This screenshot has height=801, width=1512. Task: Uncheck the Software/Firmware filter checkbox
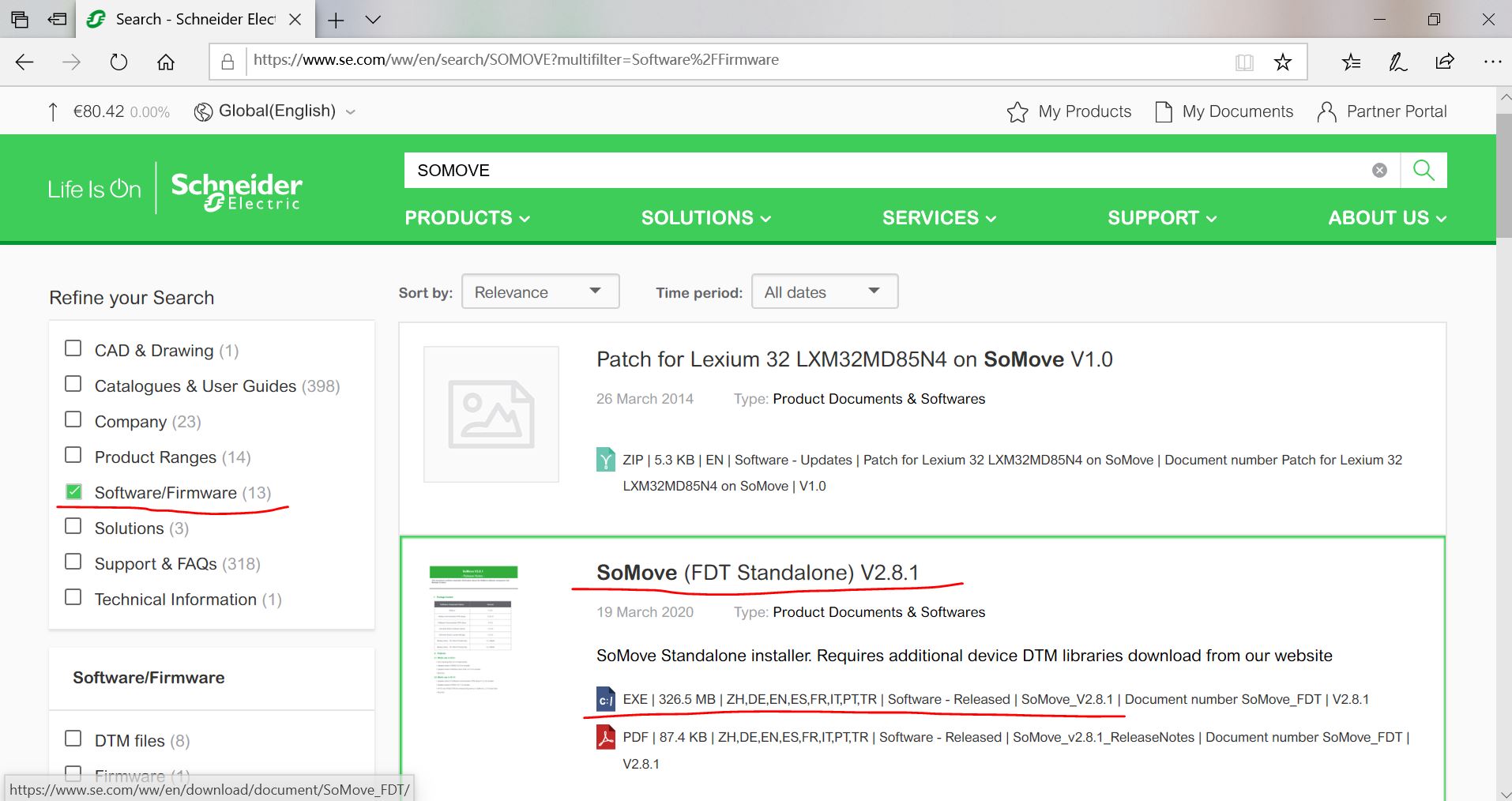(x=73, y=492)
